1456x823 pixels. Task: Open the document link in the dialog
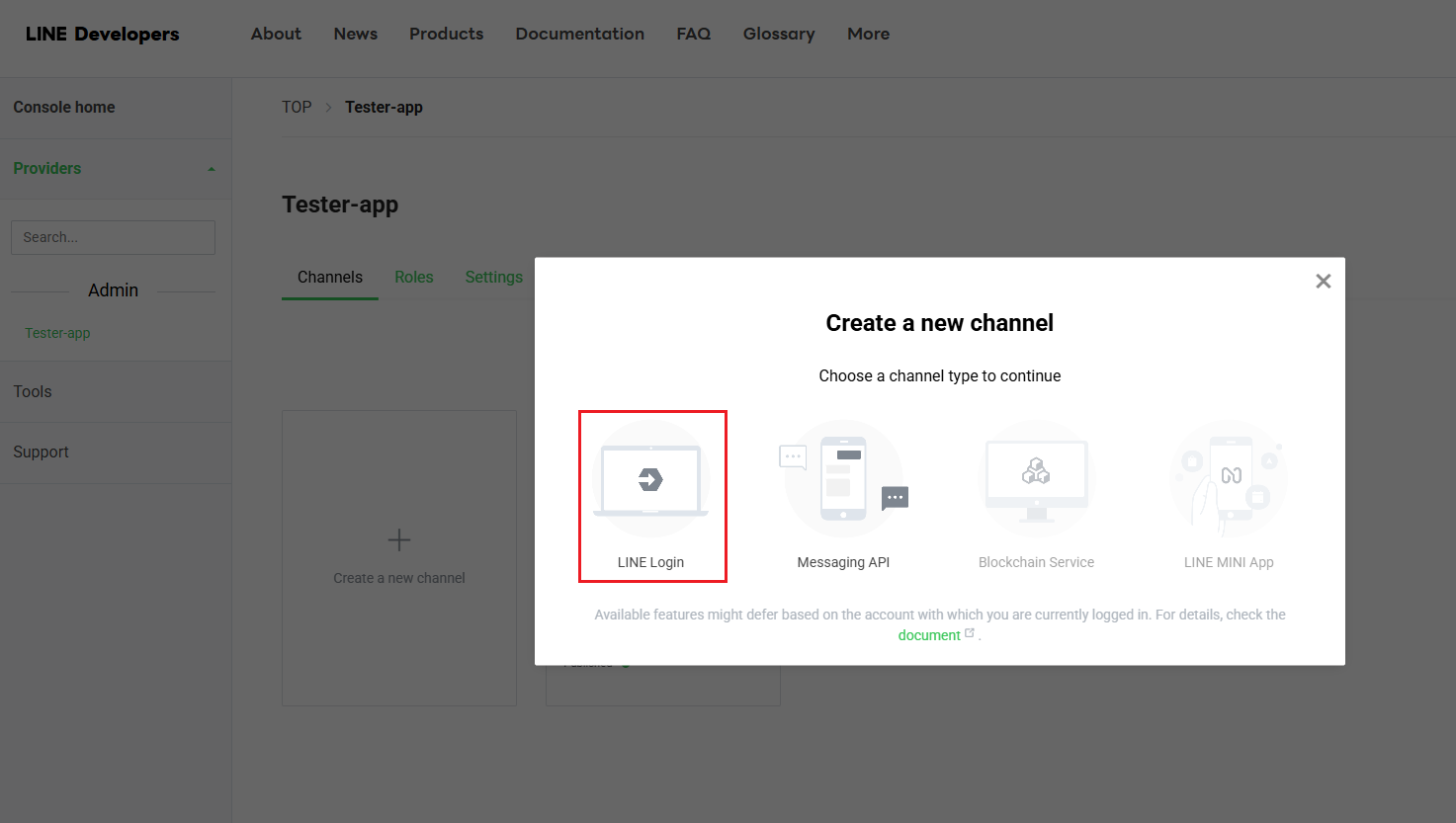pyautogui.click(x=928, y=635)
